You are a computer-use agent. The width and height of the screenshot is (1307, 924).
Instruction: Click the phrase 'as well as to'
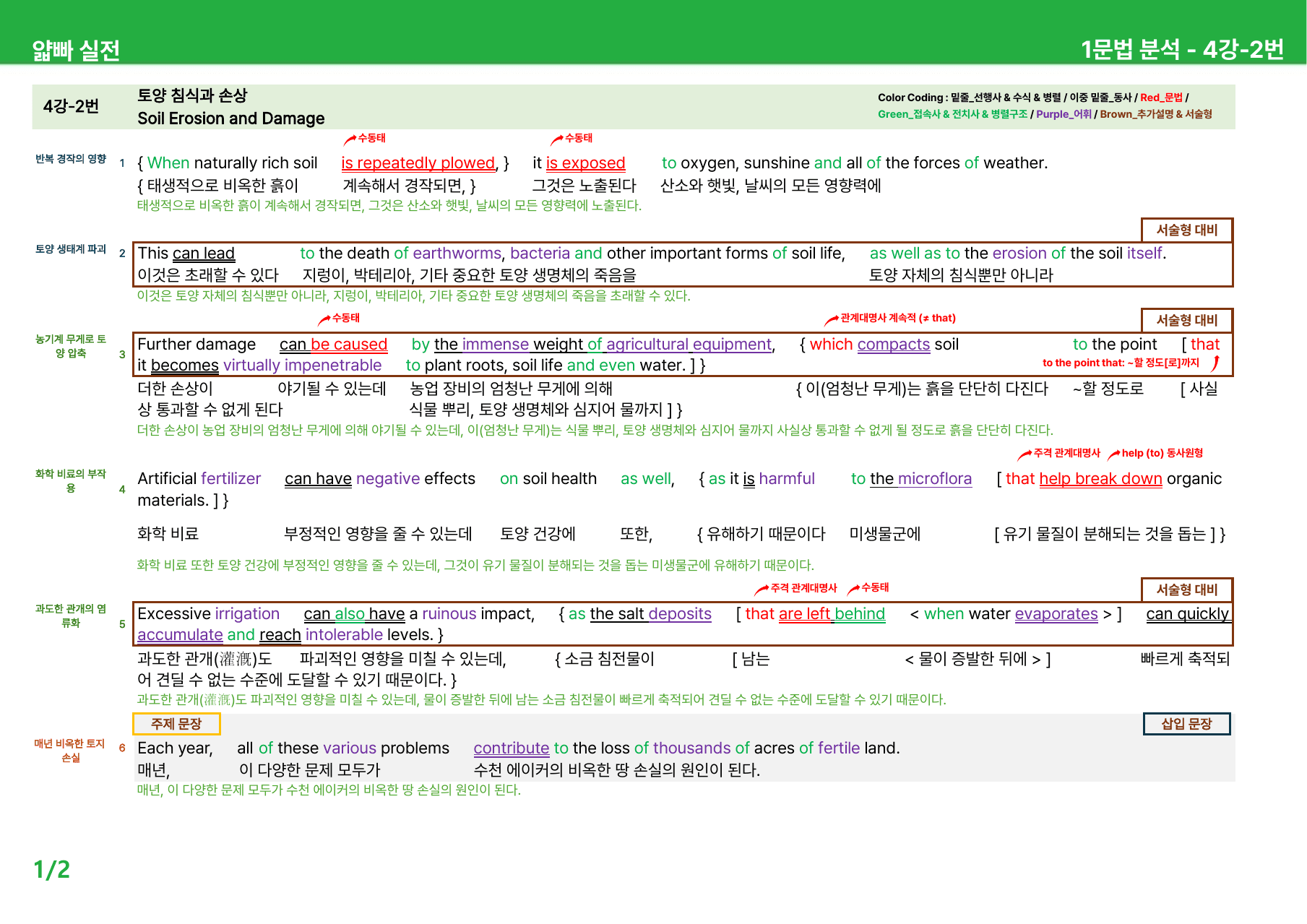(x=915, y=254)
